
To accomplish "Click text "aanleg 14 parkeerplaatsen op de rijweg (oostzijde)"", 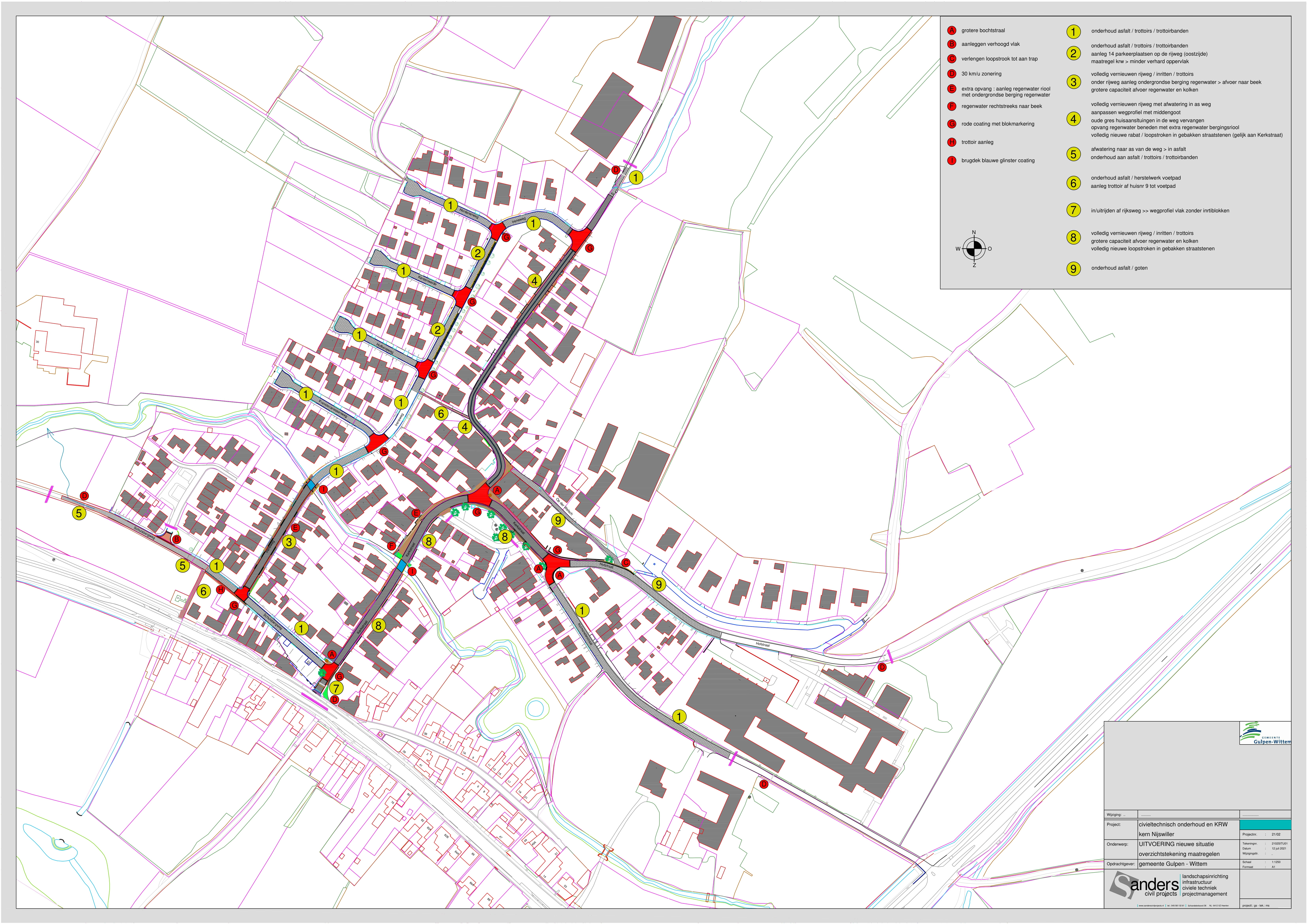I will (1150, 54).
